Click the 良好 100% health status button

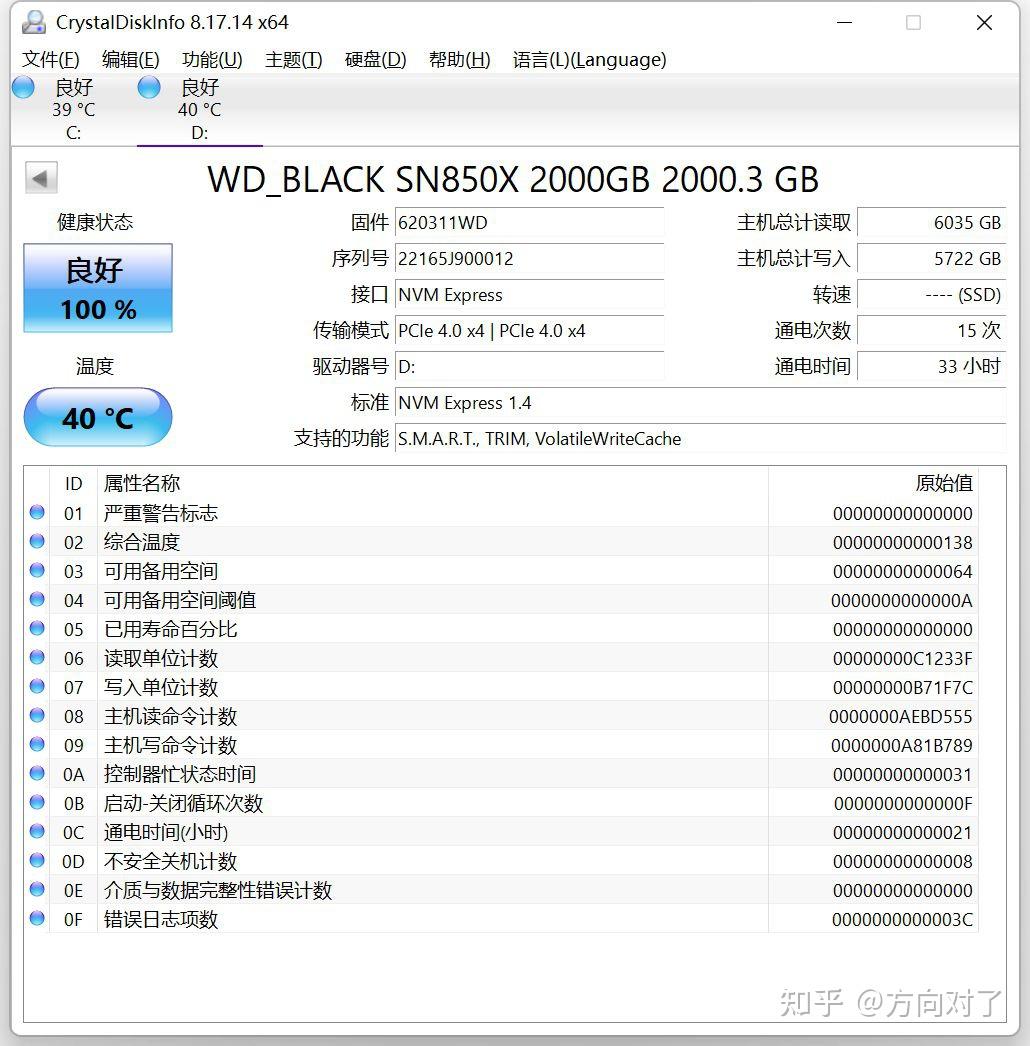tap(97, 288)
